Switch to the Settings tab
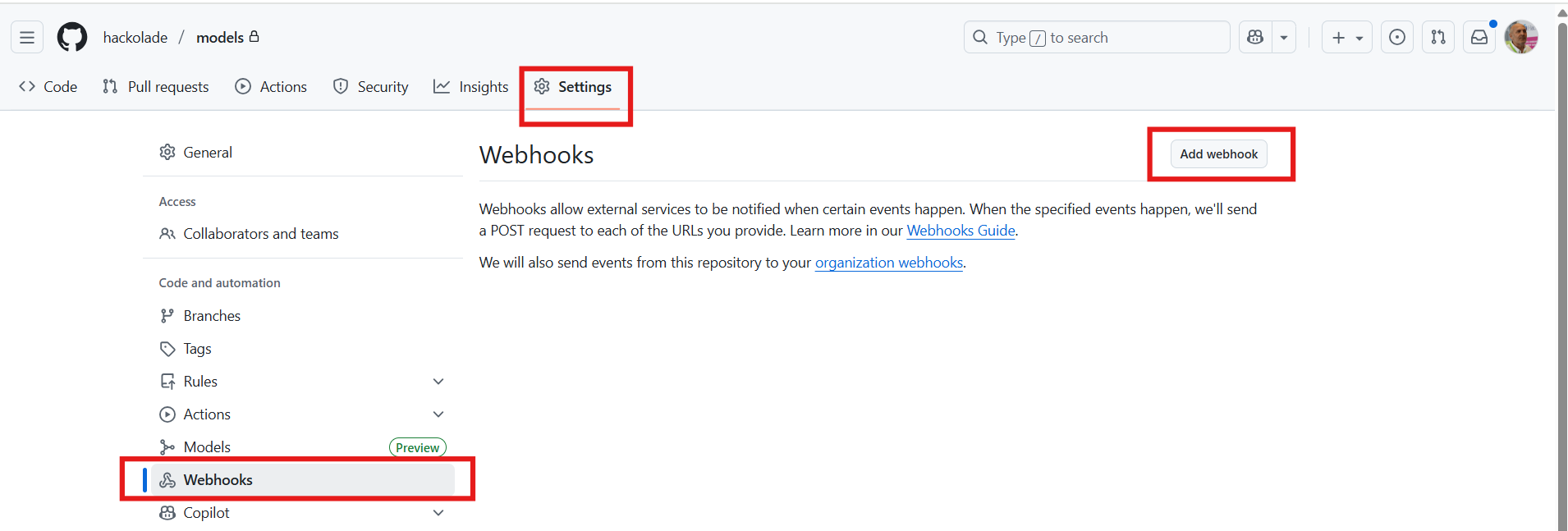 [x=573, y=87]
